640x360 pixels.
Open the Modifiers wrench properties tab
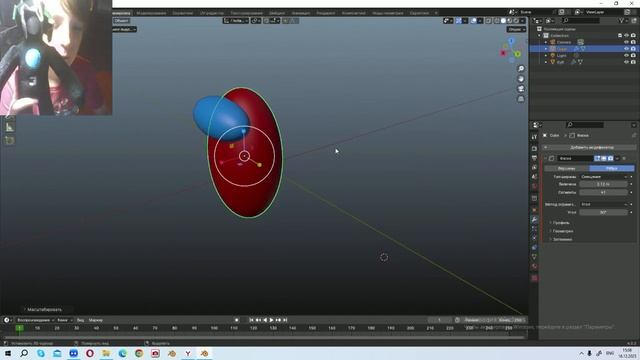(534, 220)
